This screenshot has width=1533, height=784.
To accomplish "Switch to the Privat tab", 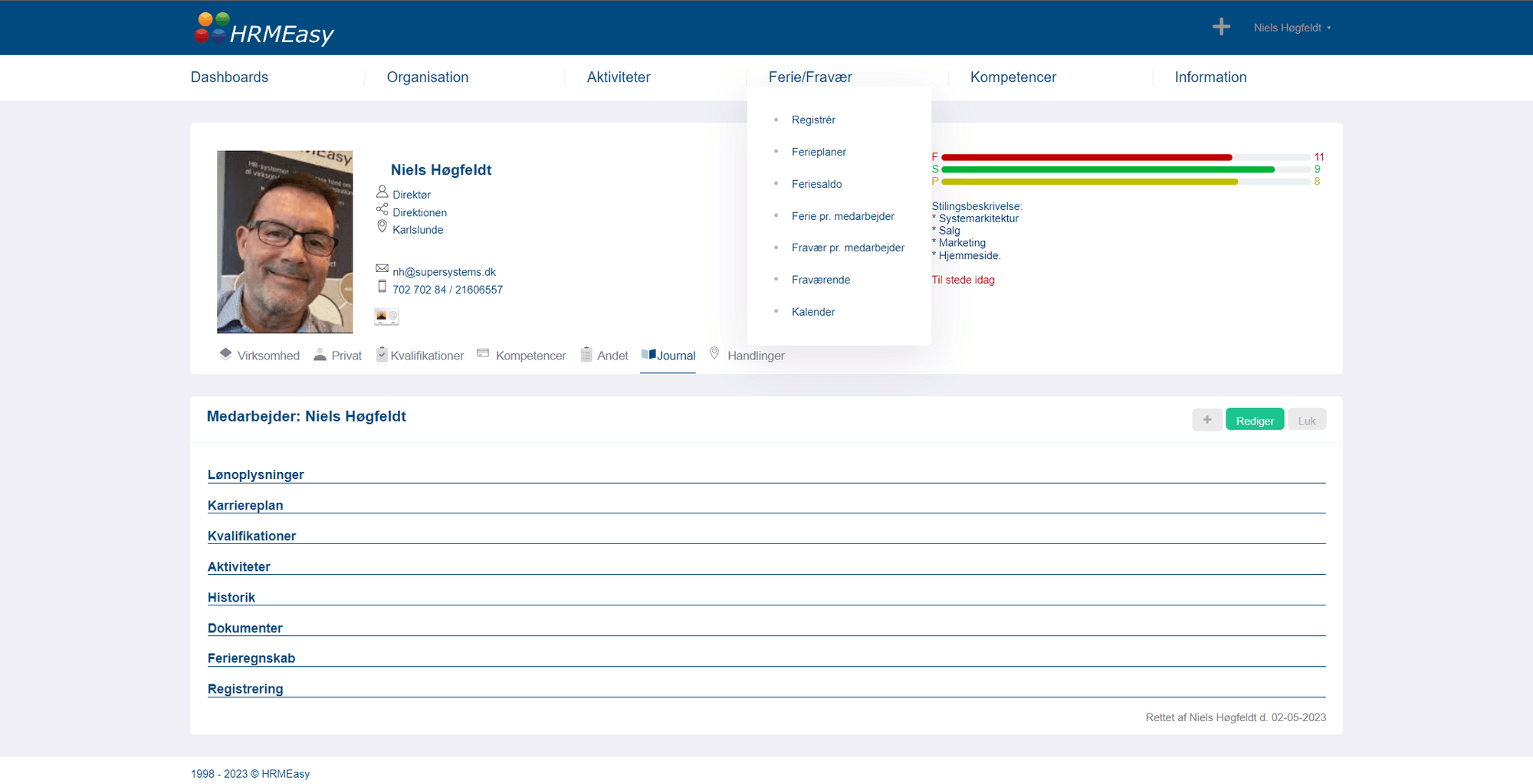I will coord(337,356).
